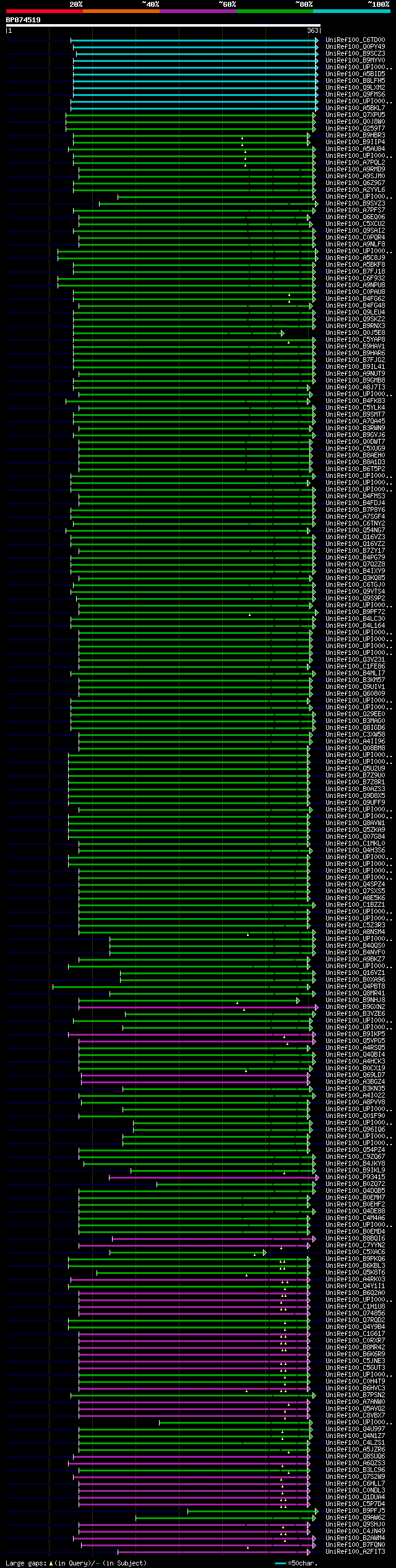Select hit label UniRef100_Q8IGD6
Image resolution: width=396 pixels, height=1568 pixels.
355,728
